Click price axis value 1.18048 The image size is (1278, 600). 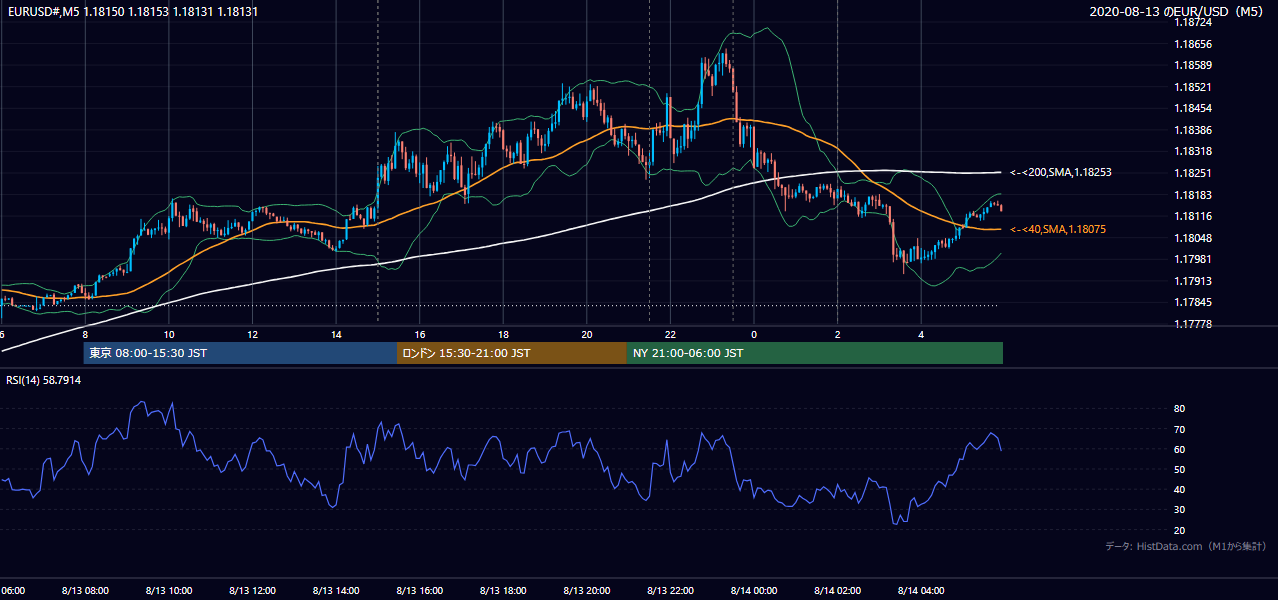tap(1195, 238)
